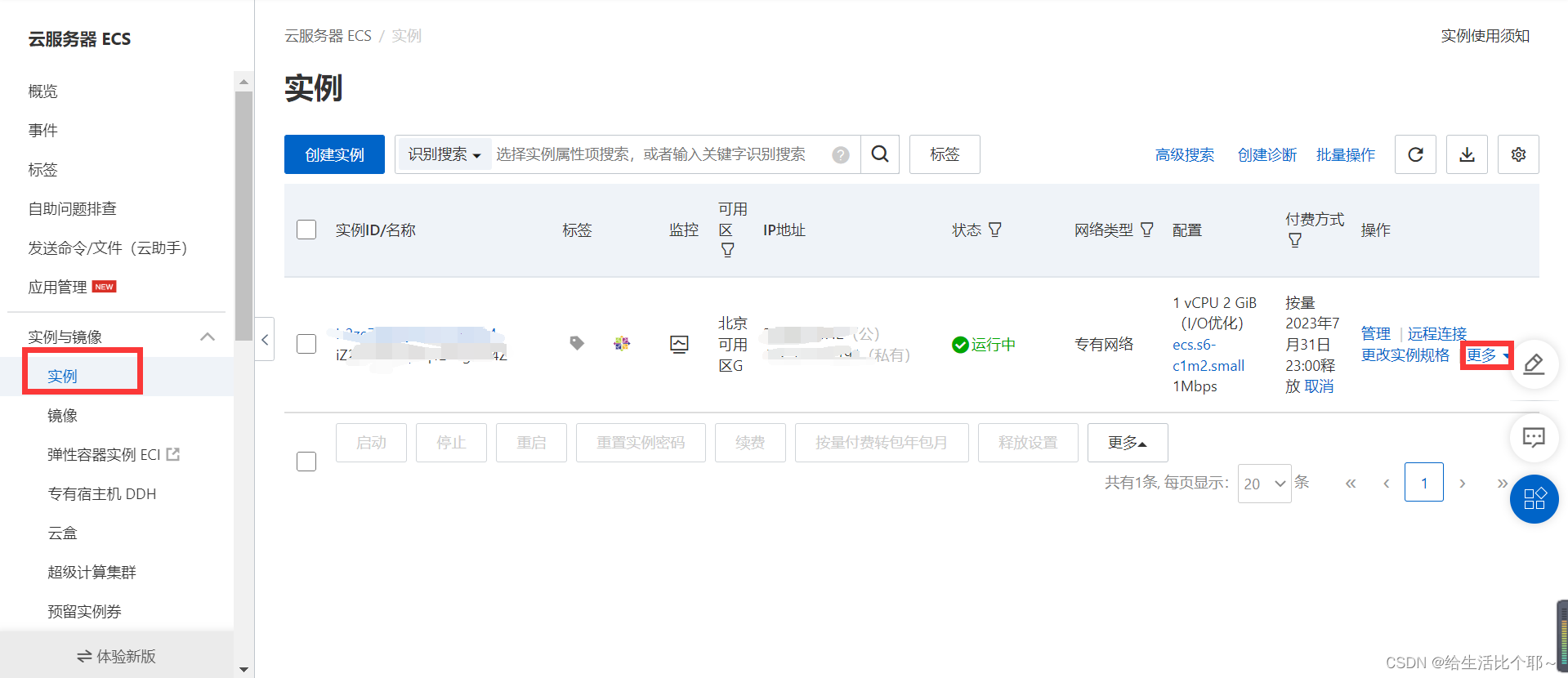Image resolution: width=1568 pixels, height=678 pixels.
Task: Click the download export icon
Action: tap(1467, 154)
